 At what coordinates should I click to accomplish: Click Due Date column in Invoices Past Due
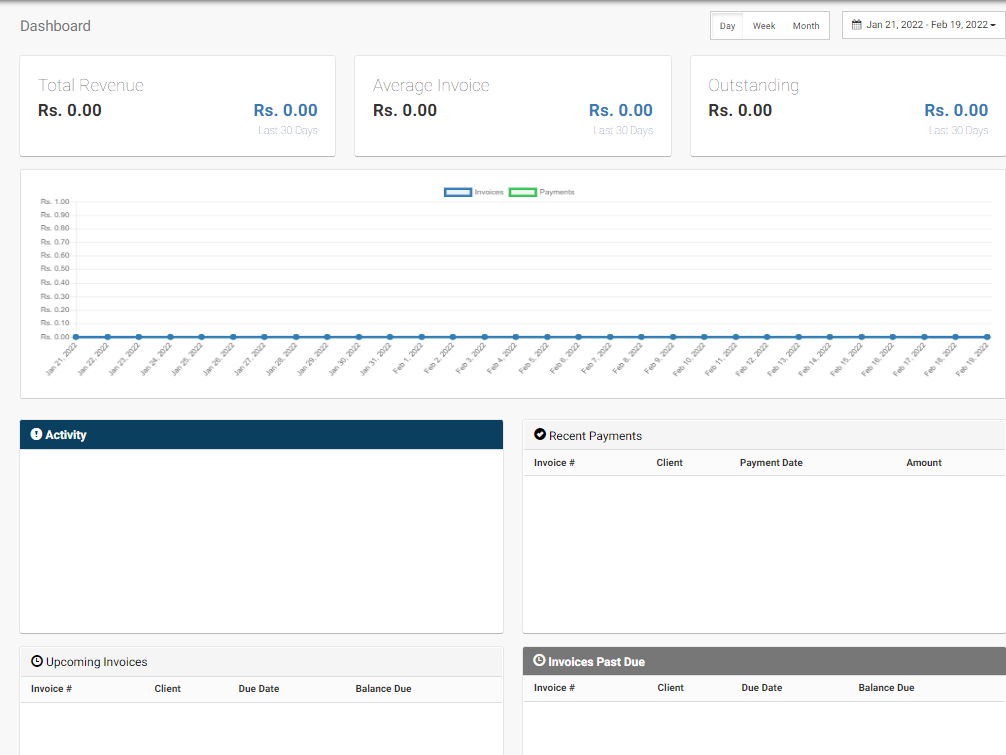(x=762, y=687)
